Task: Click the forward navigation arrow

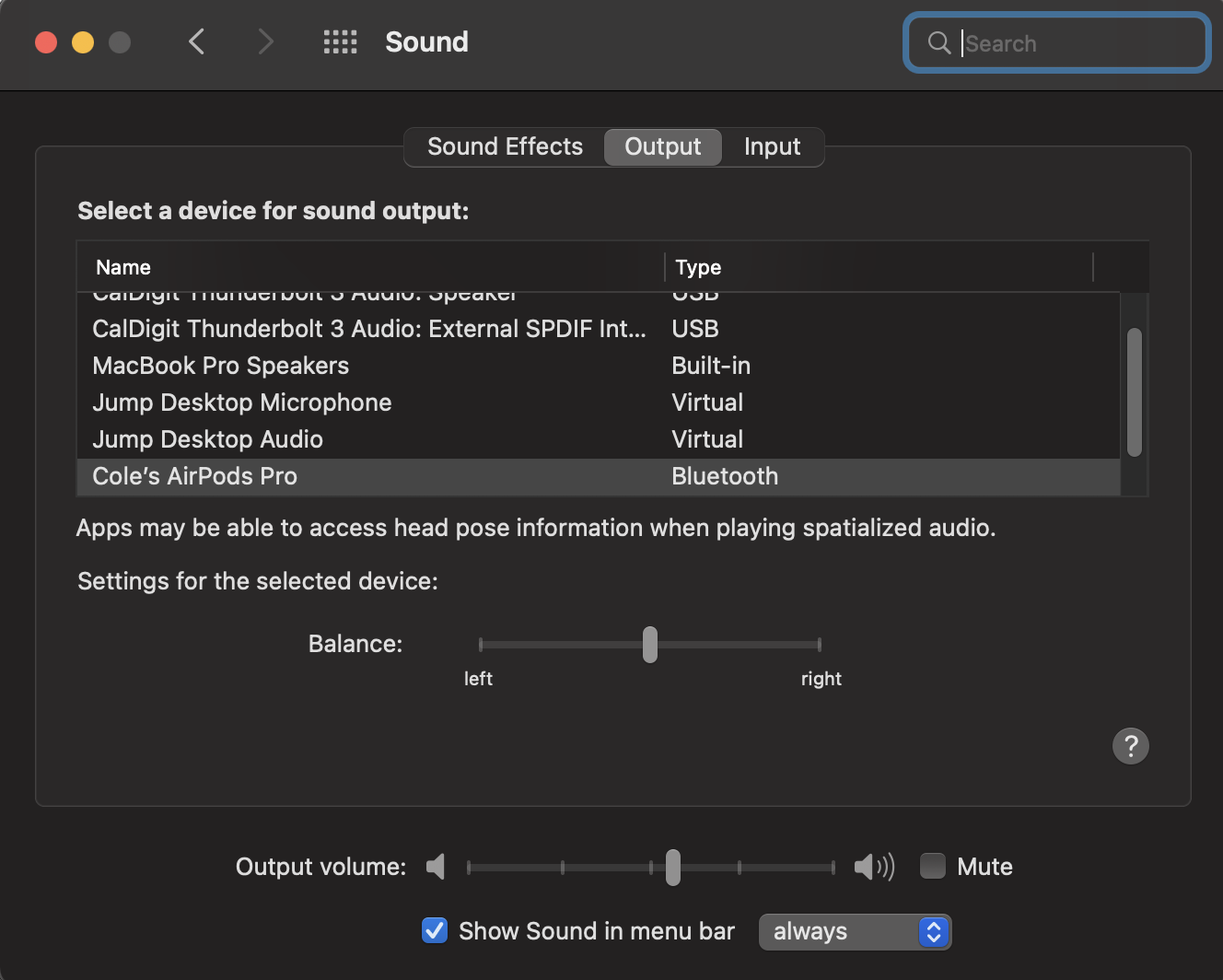Action: [x=265, y=41]
